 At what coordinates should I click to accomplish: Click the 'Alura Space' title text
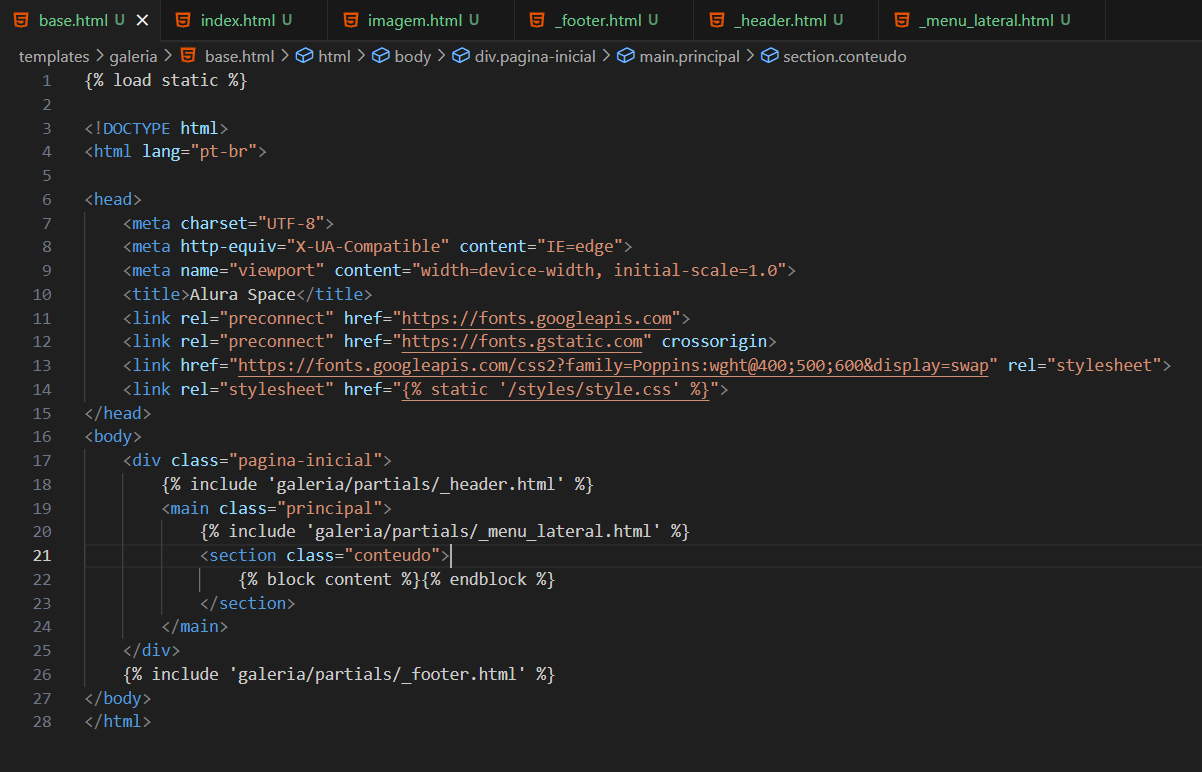point(243,295)
